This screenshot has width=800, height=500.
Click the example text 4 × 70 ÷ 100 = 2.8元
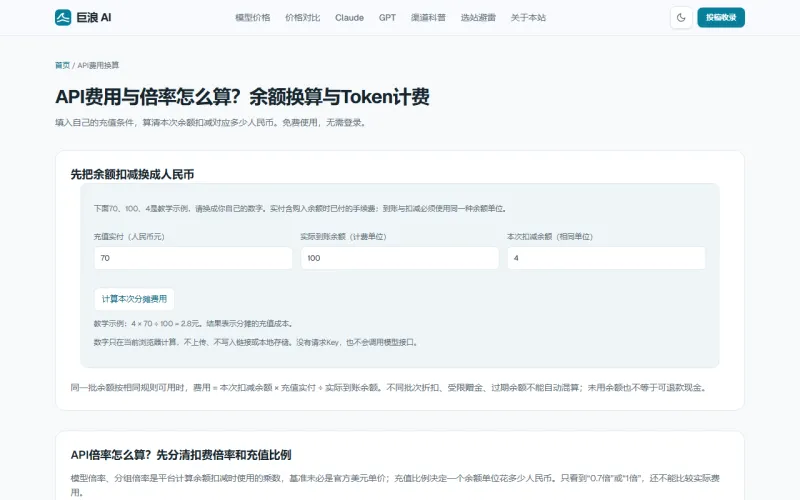click(165, 323)
